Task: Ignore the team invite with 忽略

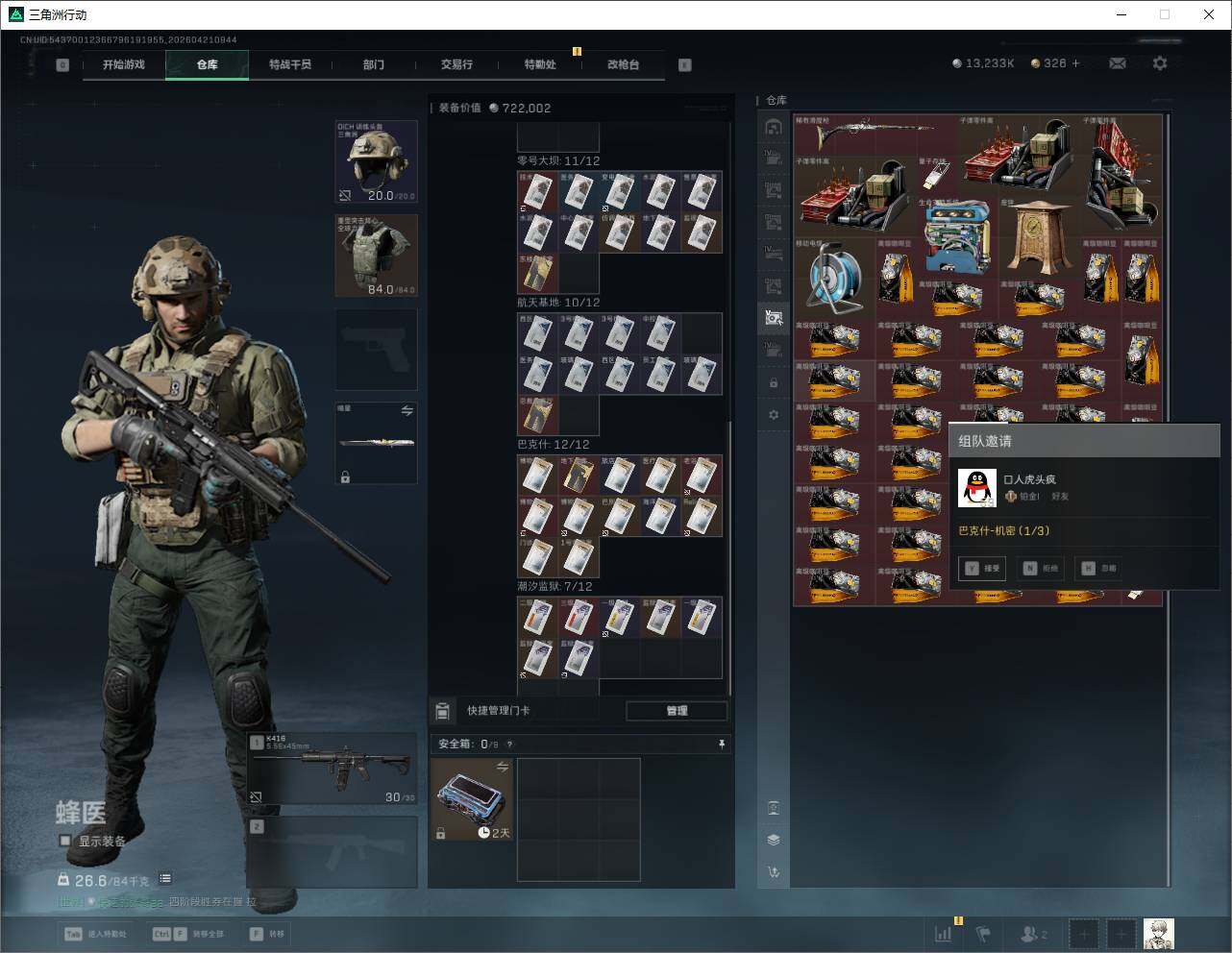Action: (1099, 568)
